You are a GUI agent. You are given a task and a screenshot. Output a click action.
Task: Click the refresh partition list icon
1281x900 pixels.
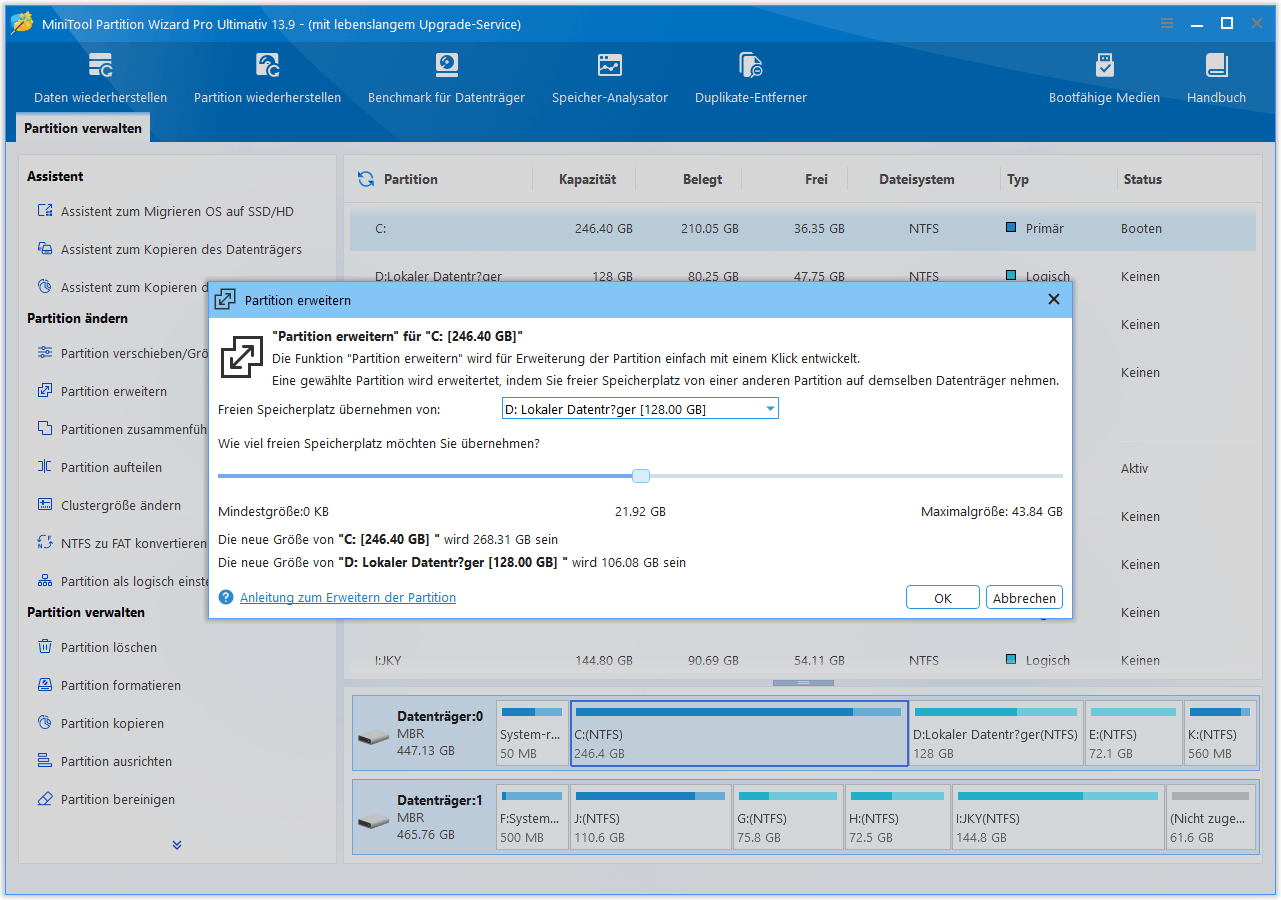(x=366, y=179)
